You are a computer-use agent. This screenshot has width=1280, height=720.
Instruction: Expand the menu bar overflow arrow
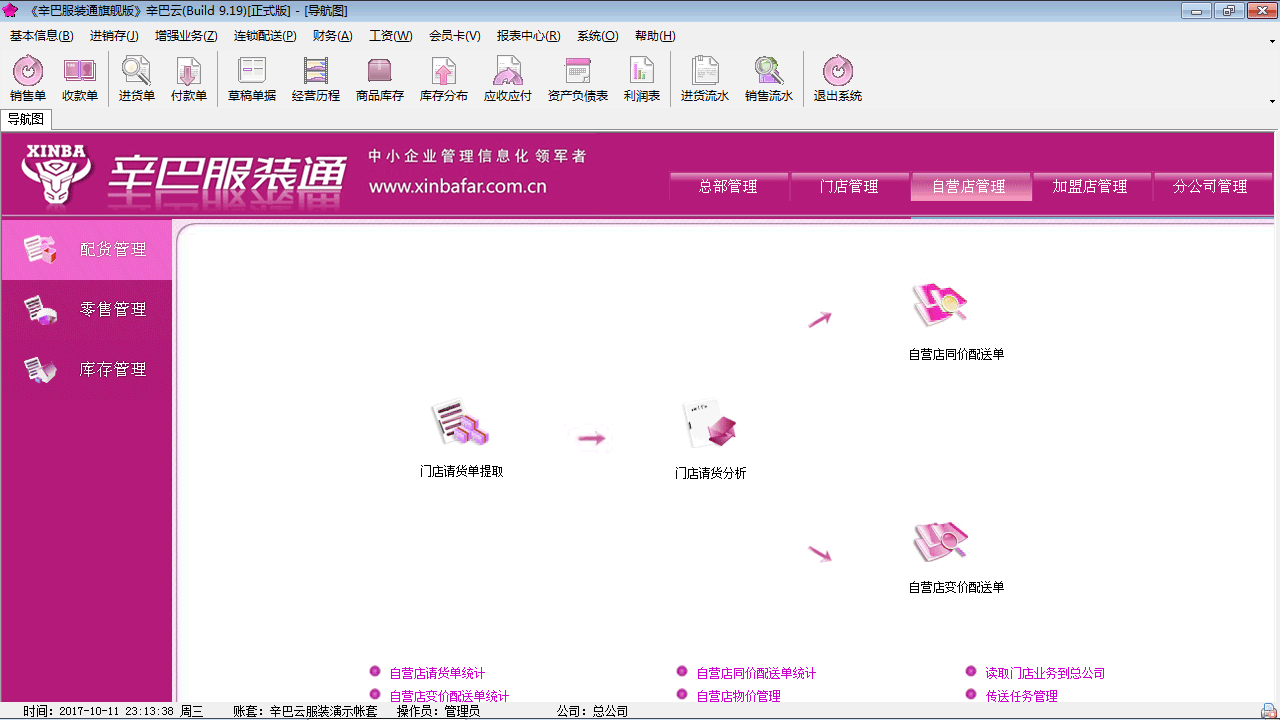pyautogui.click(x=1272, y=42)
